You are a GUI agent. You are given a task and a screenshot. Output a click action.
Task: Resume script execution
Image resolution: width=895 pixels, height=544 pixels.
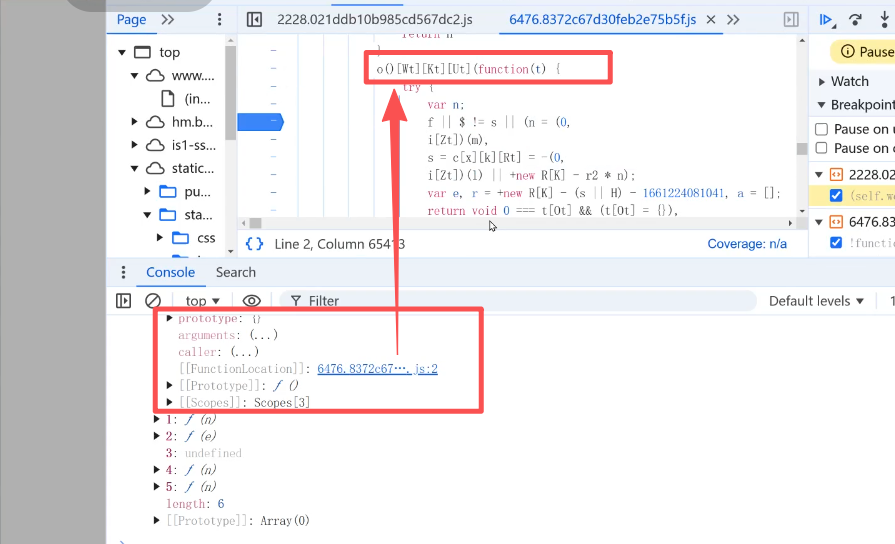coord(827,20)
